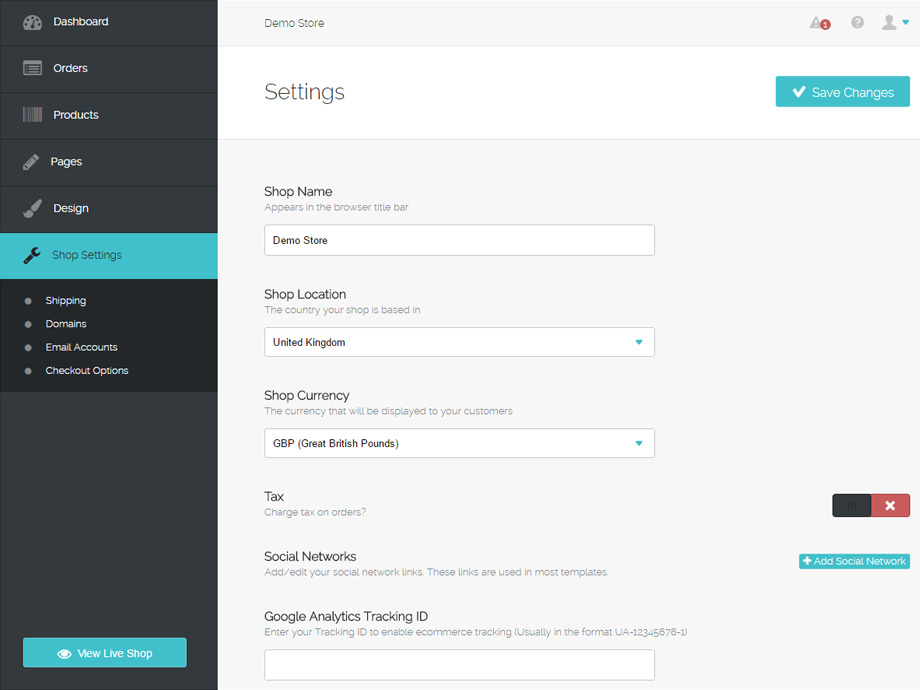Open View Live Shop
The width and height of the screenshot is (920, 690).
click(104, 652)
